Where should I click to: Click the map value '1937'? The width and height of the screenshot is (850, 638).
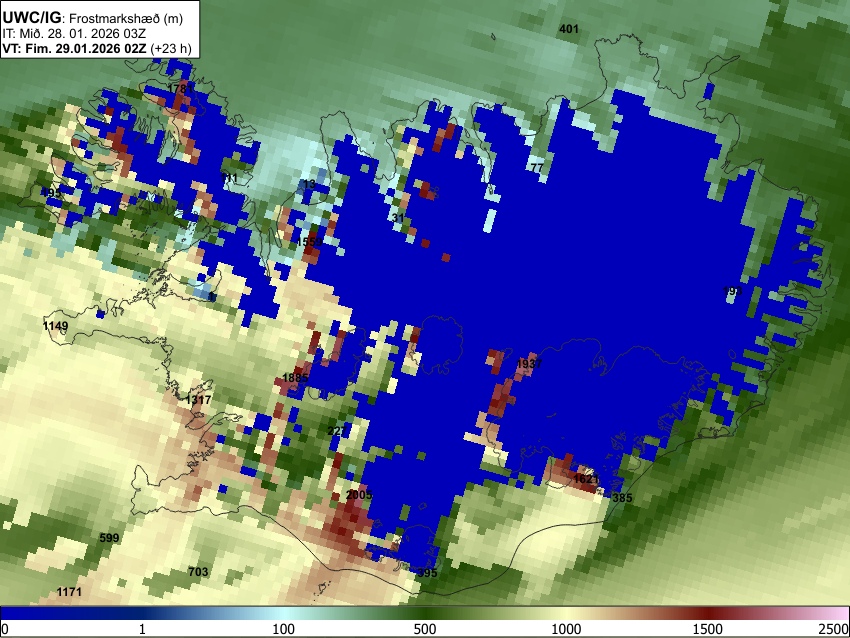[x=529, y=364]
